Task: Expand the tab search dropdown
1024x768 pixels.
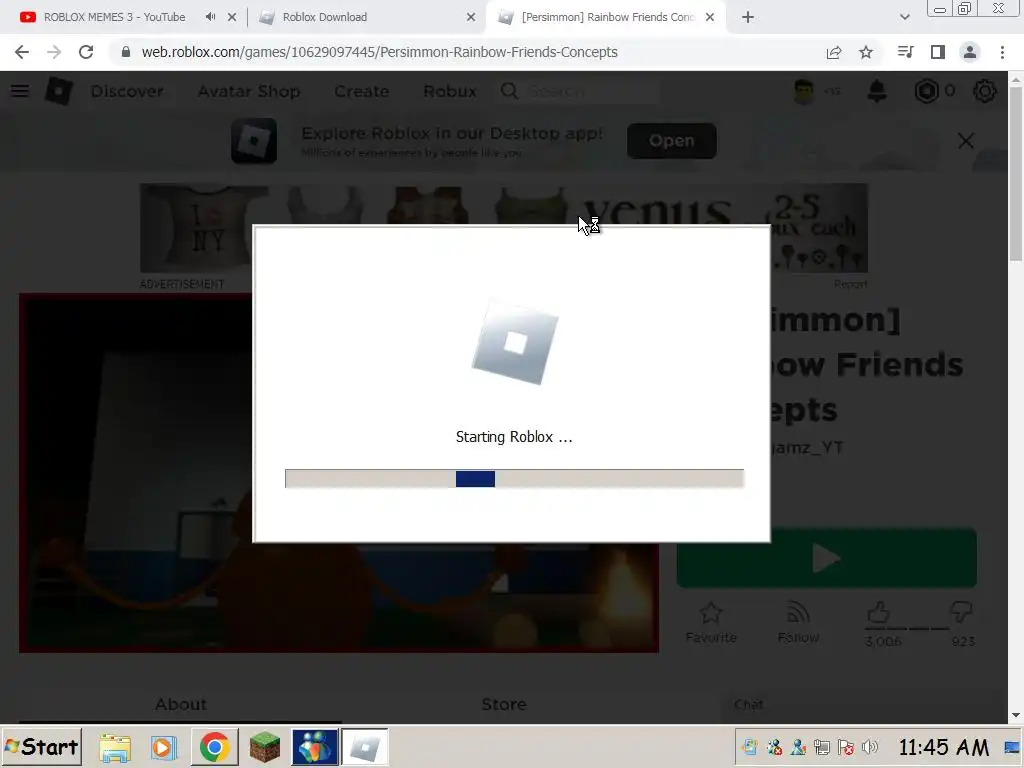Action: pos(904,17)
